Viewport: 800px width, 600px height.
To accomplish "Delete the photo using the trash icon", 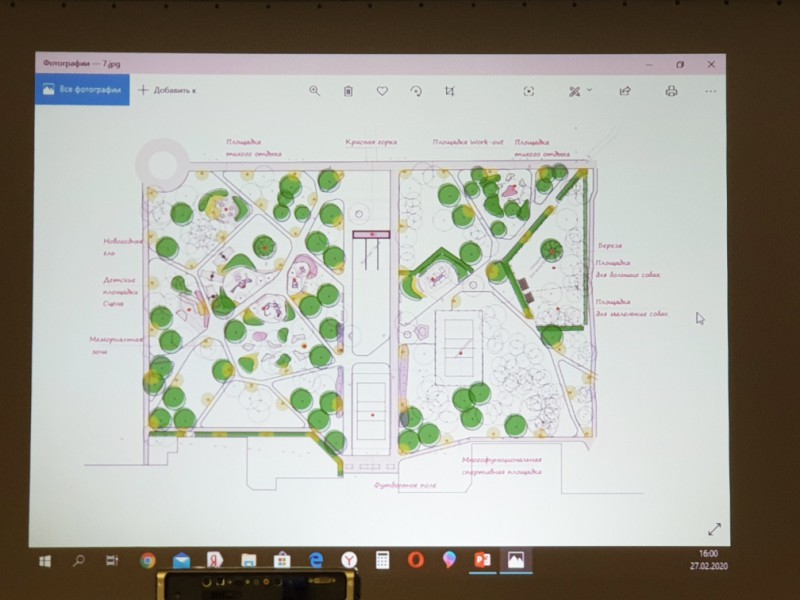I will [348, 91].
